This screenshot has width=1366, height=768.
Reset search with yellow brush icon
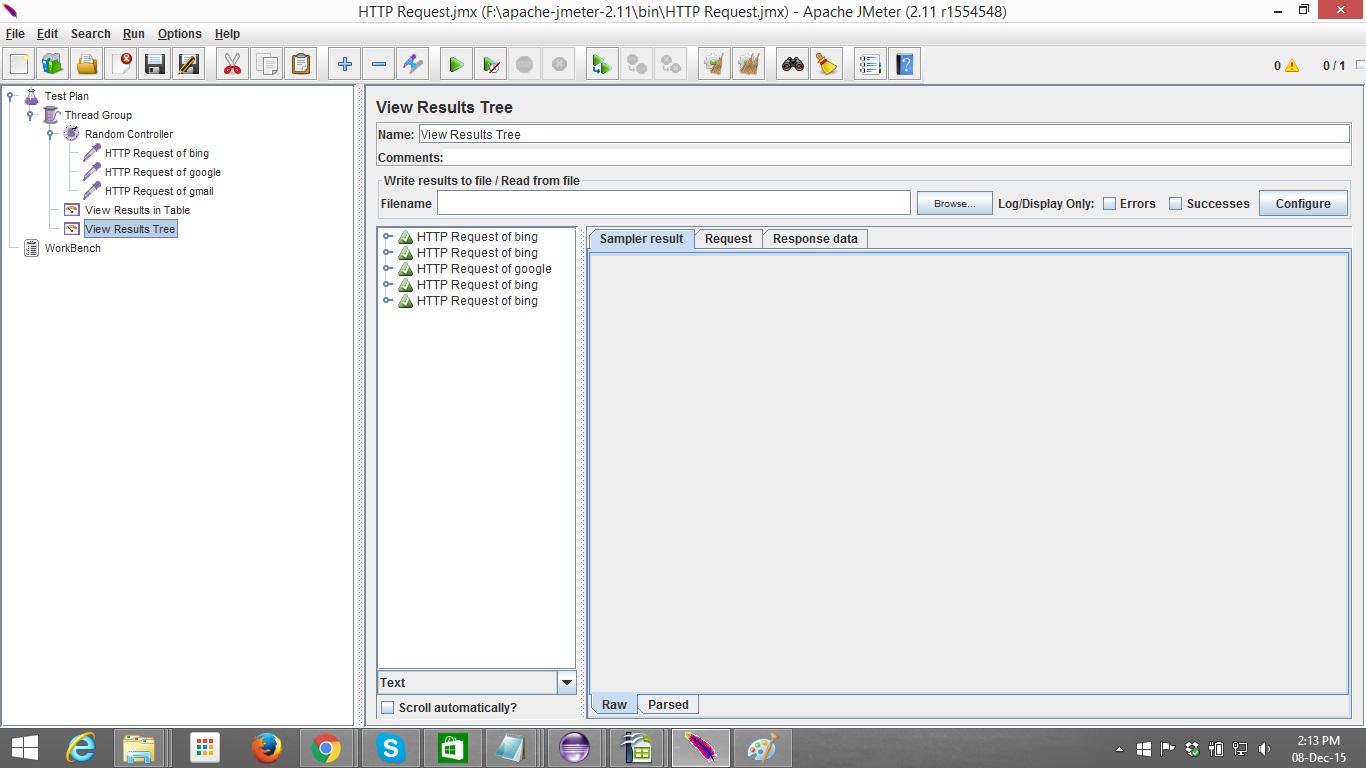tap(827, 65)
